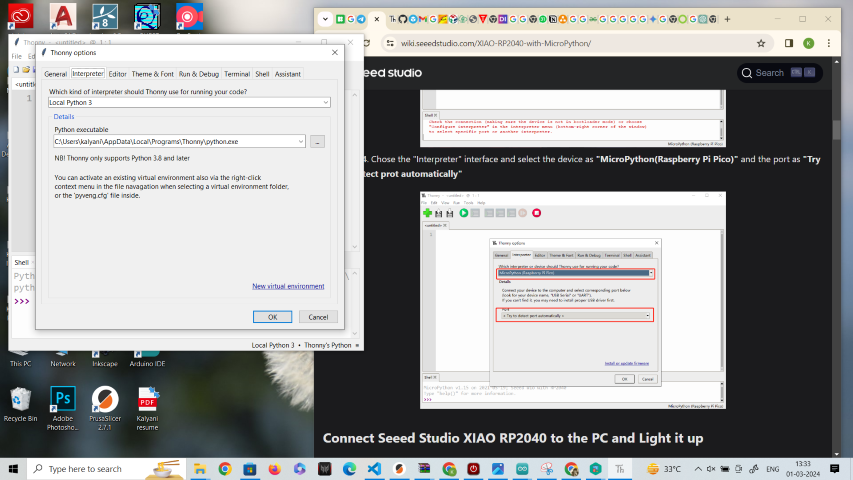Open the Terminal options tab
This screenshot has height=480, width=853.
coord(237,74)
